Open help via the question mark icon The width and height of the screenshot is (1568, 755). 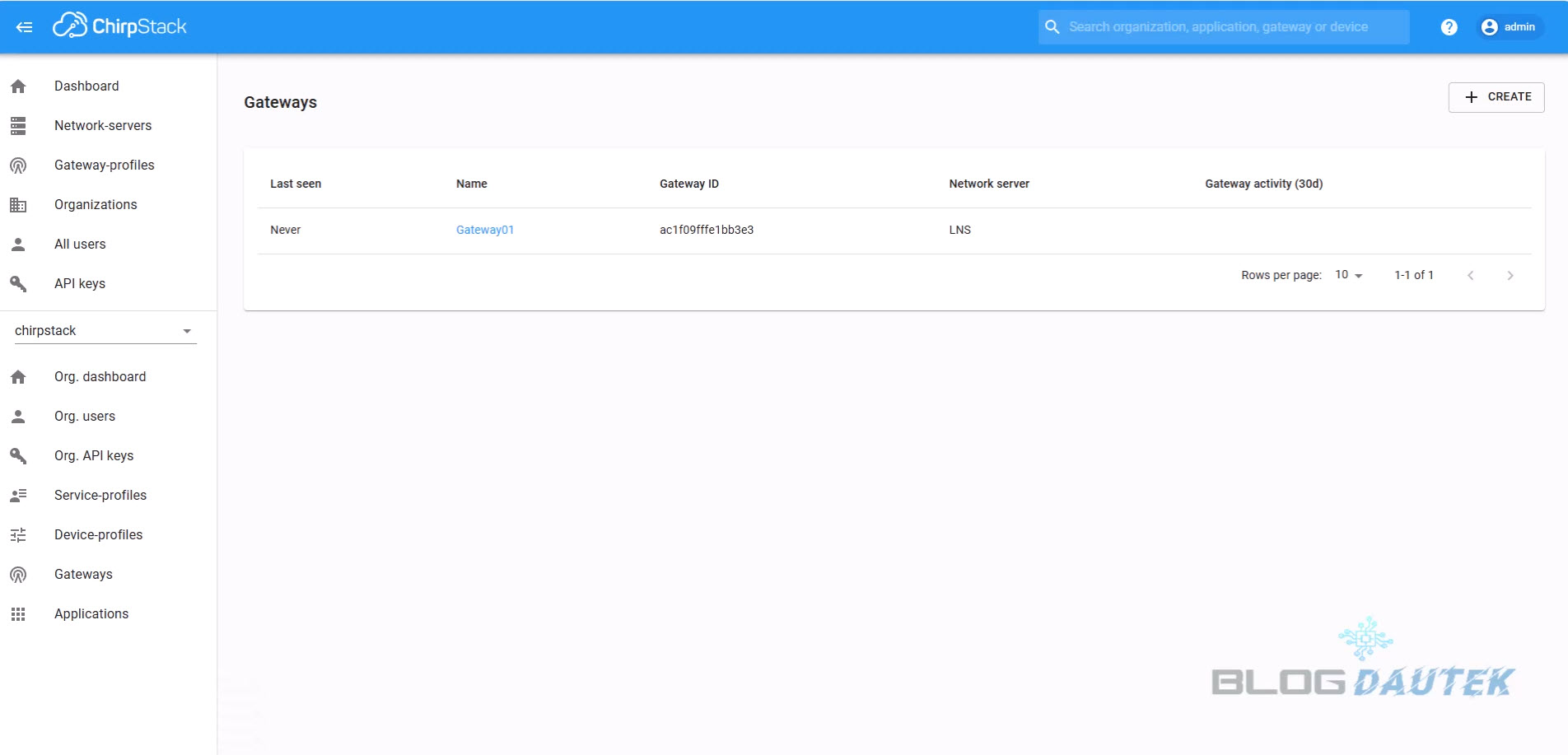click(x=1449, y=27)
